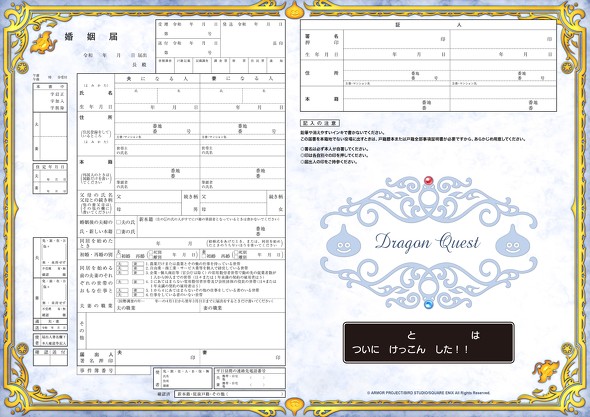This screenshot has width=590, height=417.
Task: Click the 夫になる人 column header
Action: [157, 78]
